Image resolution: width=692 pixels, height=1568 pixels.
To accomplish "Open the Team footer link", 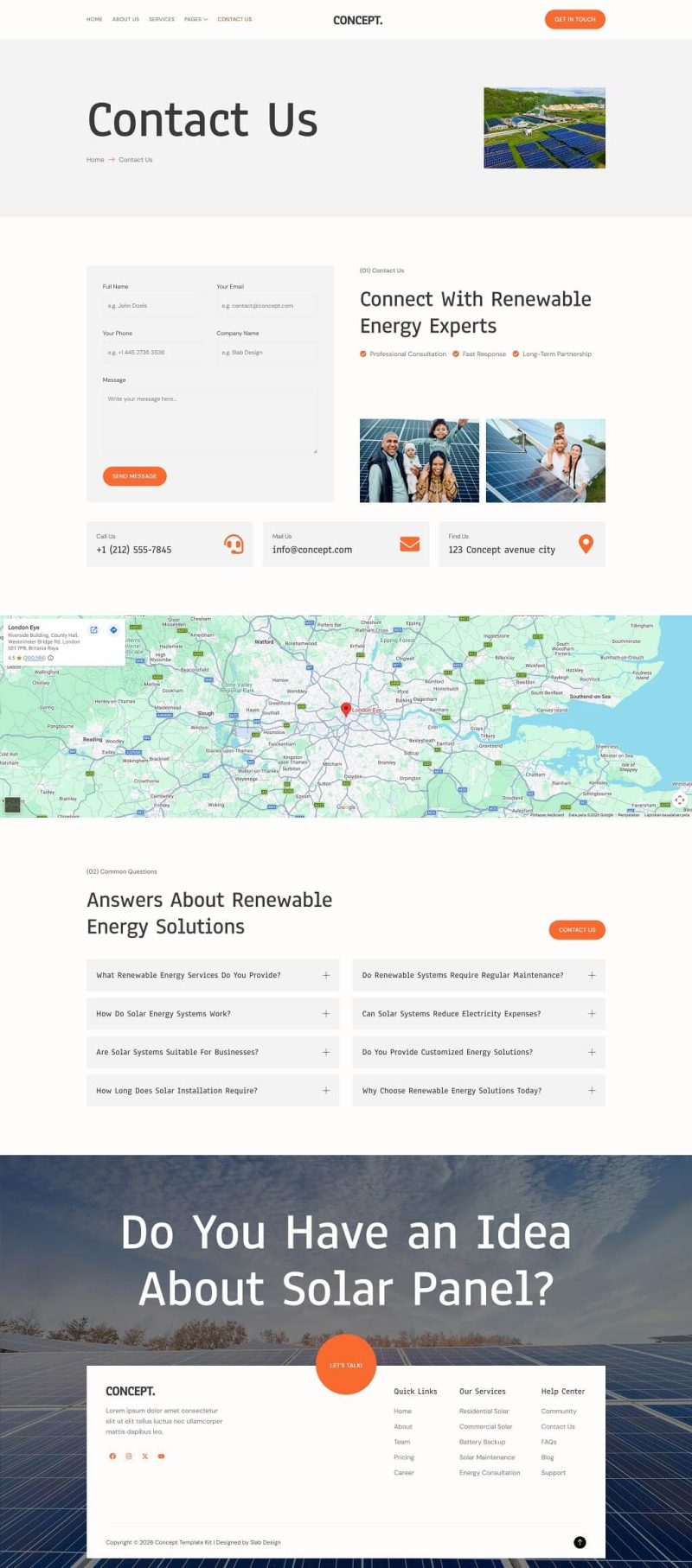I will click(x=402, y=1442).
